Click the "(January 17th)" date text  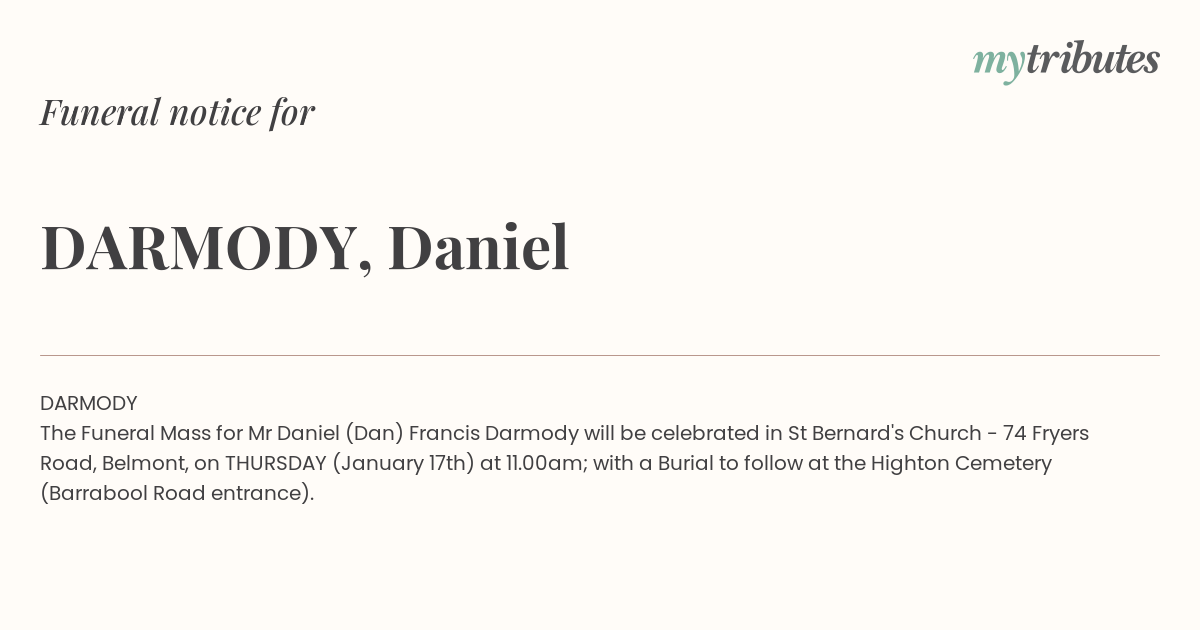tap(404, 463)
